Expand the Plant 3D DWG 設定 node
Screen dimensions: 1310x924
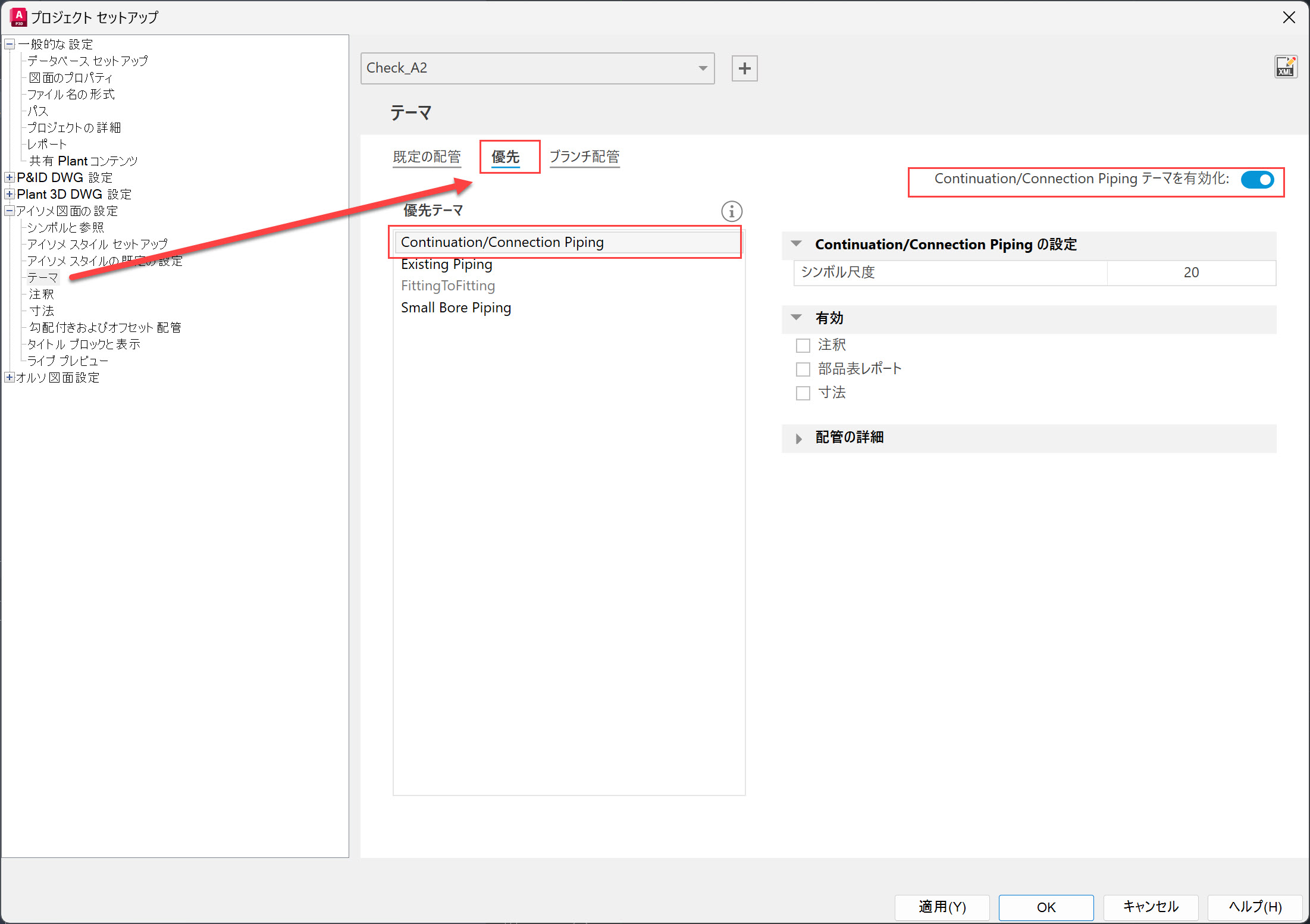[10, 194]
